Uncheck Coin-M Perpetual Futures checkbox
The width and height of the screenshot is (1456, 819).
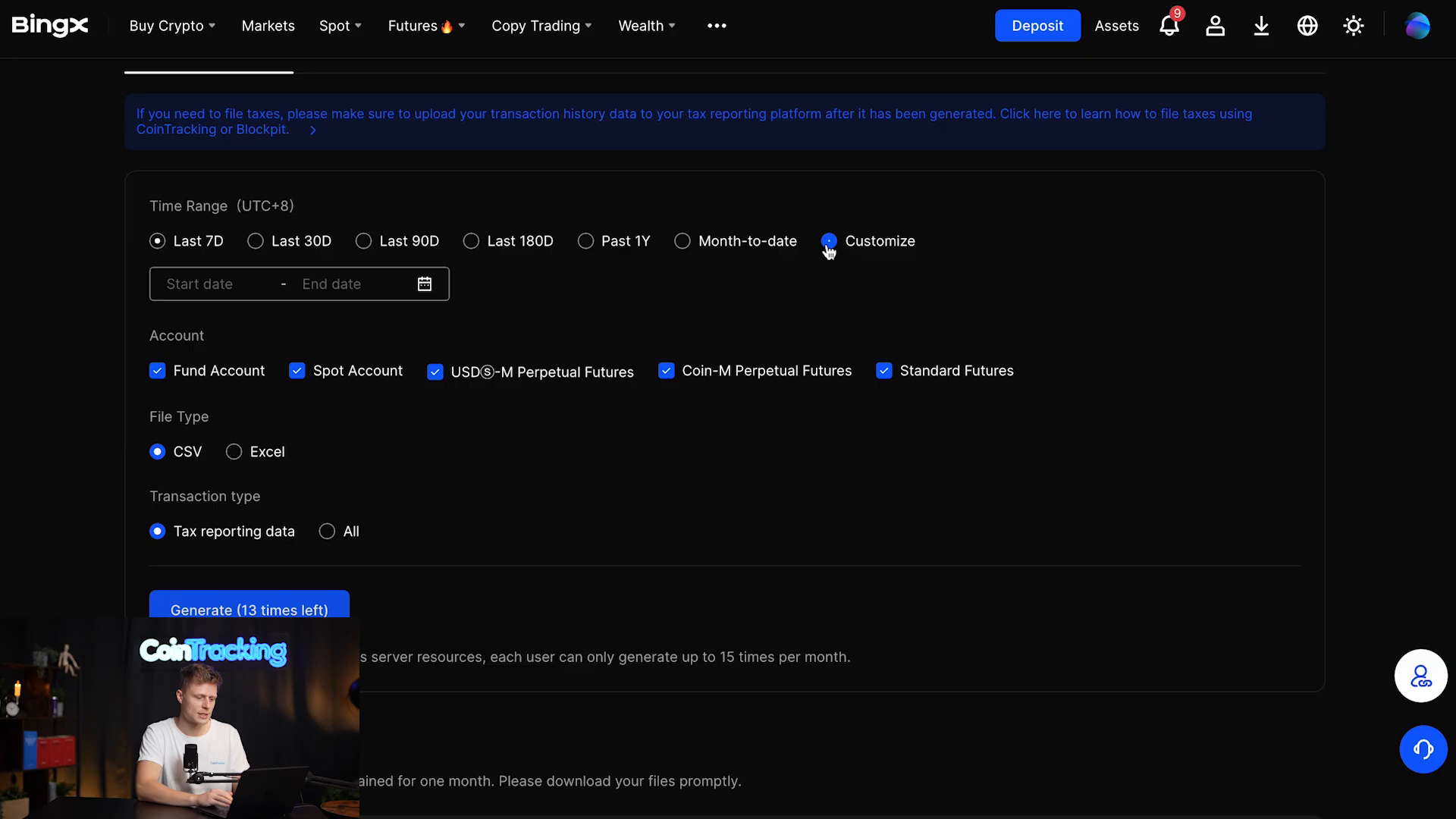pyautogui.click(x=666, y=371)
